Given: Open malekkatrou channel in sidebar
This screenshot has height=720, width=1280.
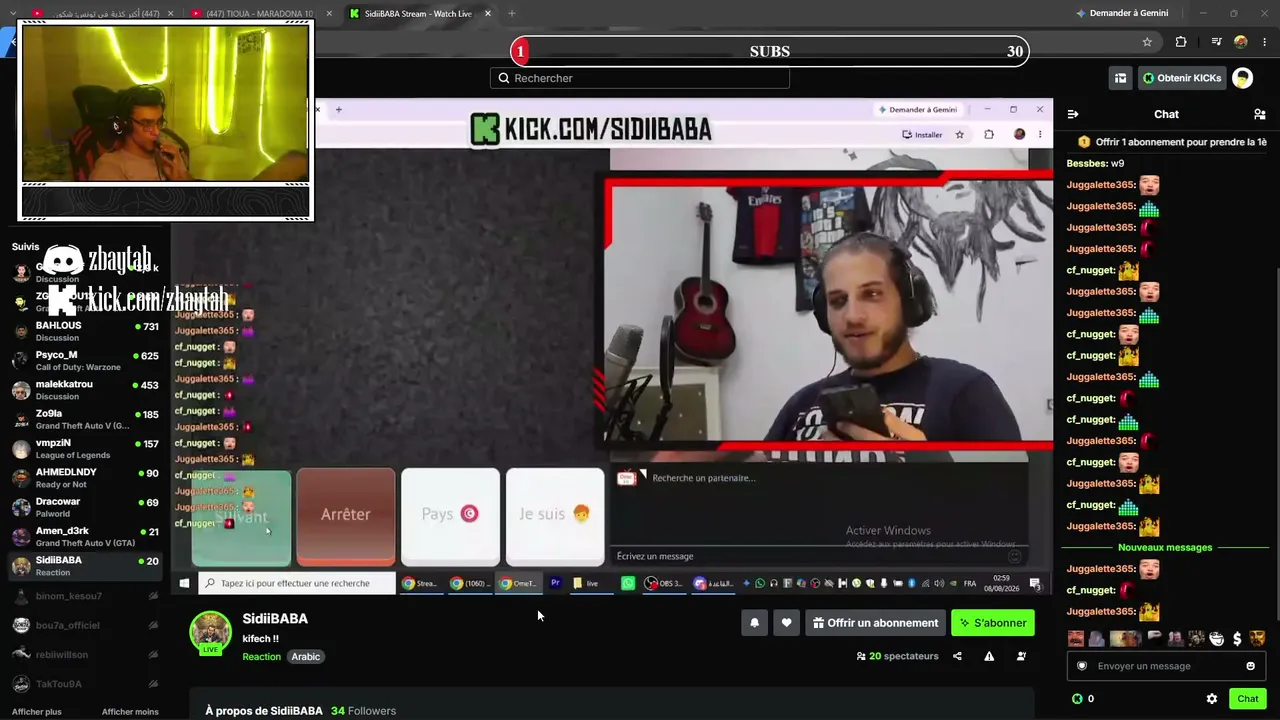Looking at the screenshot, I should (x=85, y=390).
